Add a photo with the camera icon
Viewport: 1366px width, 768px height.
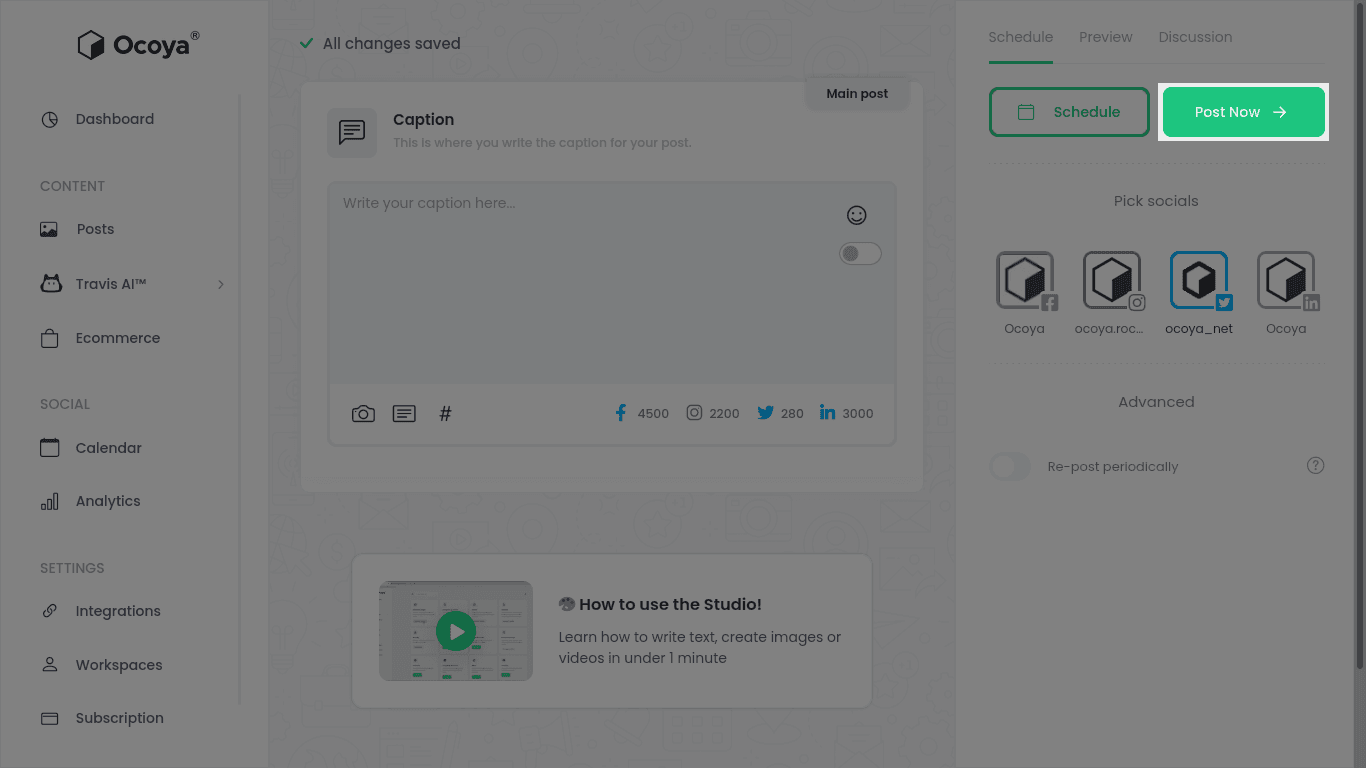click(363, 414)
